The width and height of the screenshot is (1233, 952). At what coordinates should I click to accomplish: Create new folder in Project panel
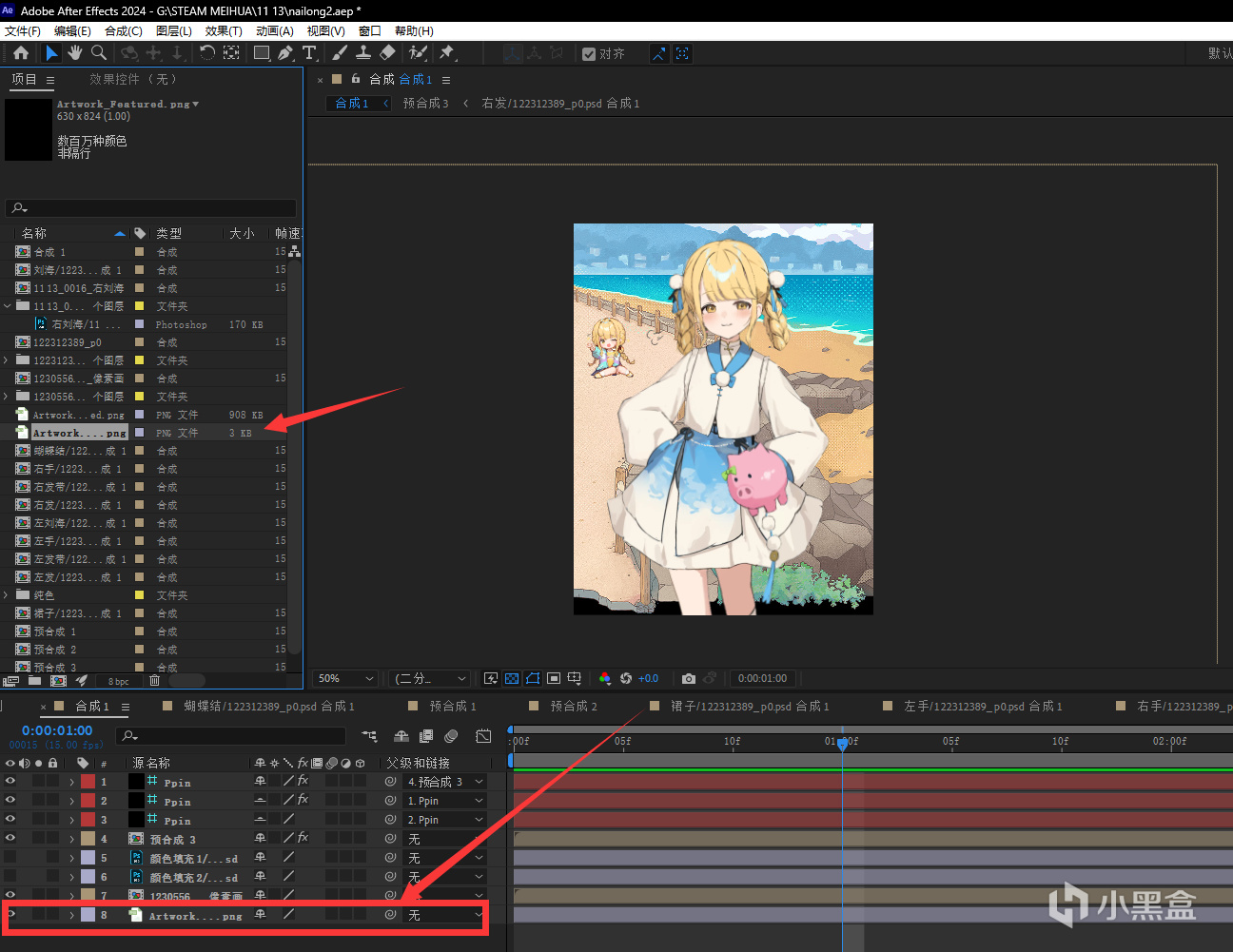(x=35, y=681)
